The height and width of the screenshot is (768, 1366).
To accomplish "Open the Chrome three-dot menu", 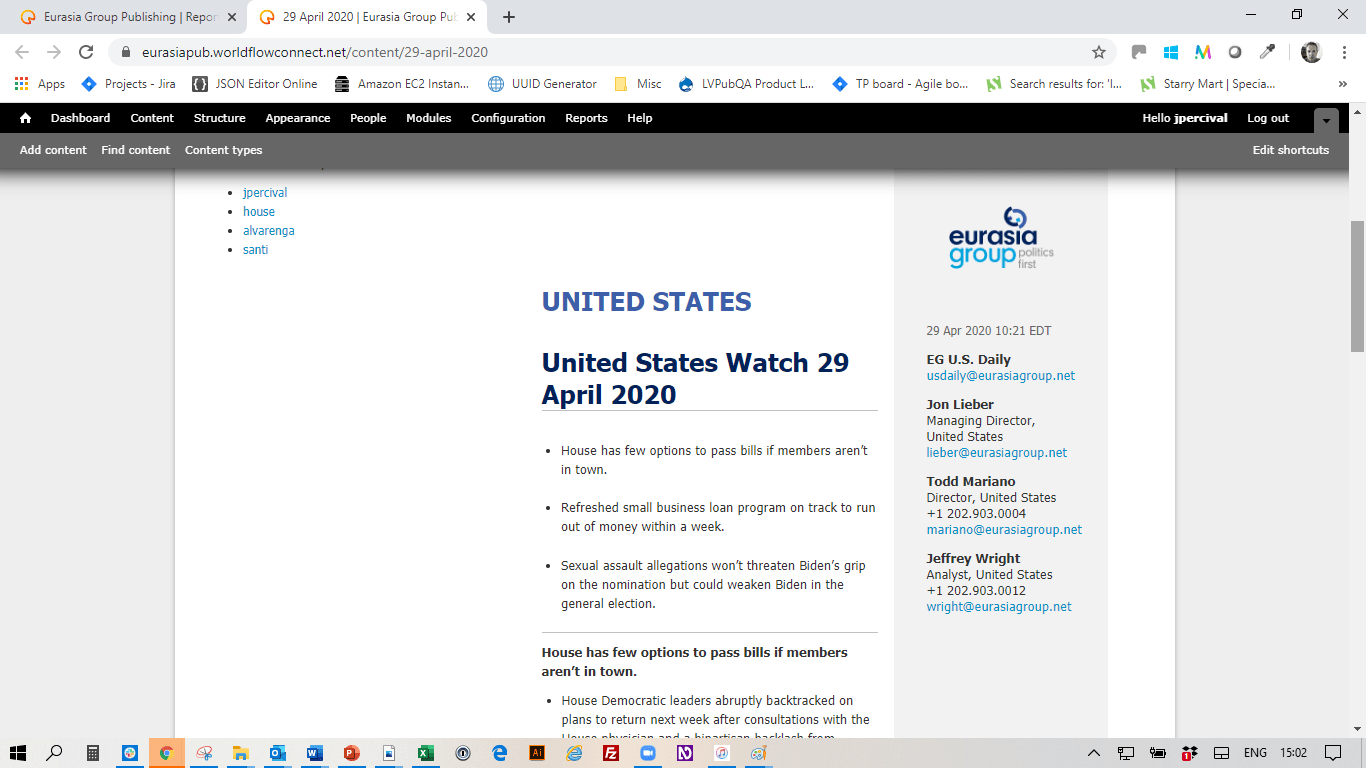I will (x=1343, y=52).
